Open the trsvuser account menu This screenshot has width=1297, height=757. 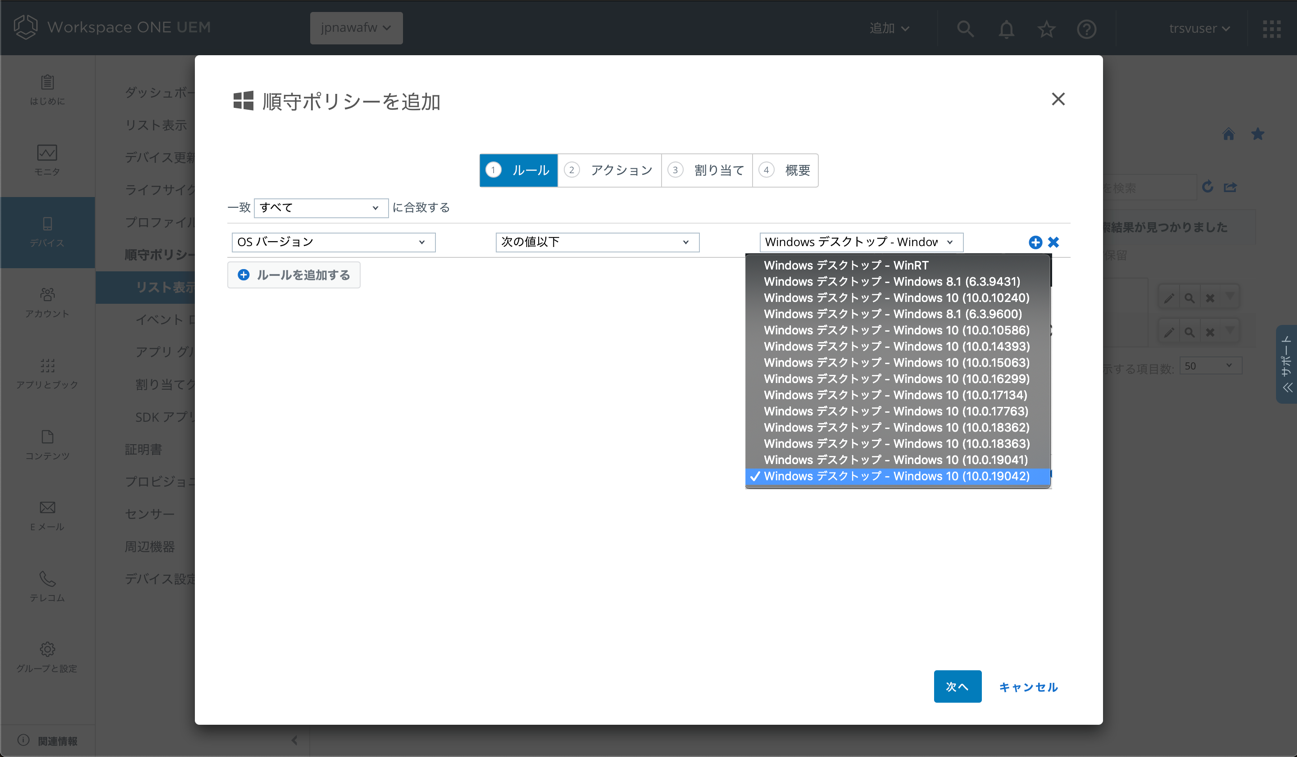[x=1199, y=29]
